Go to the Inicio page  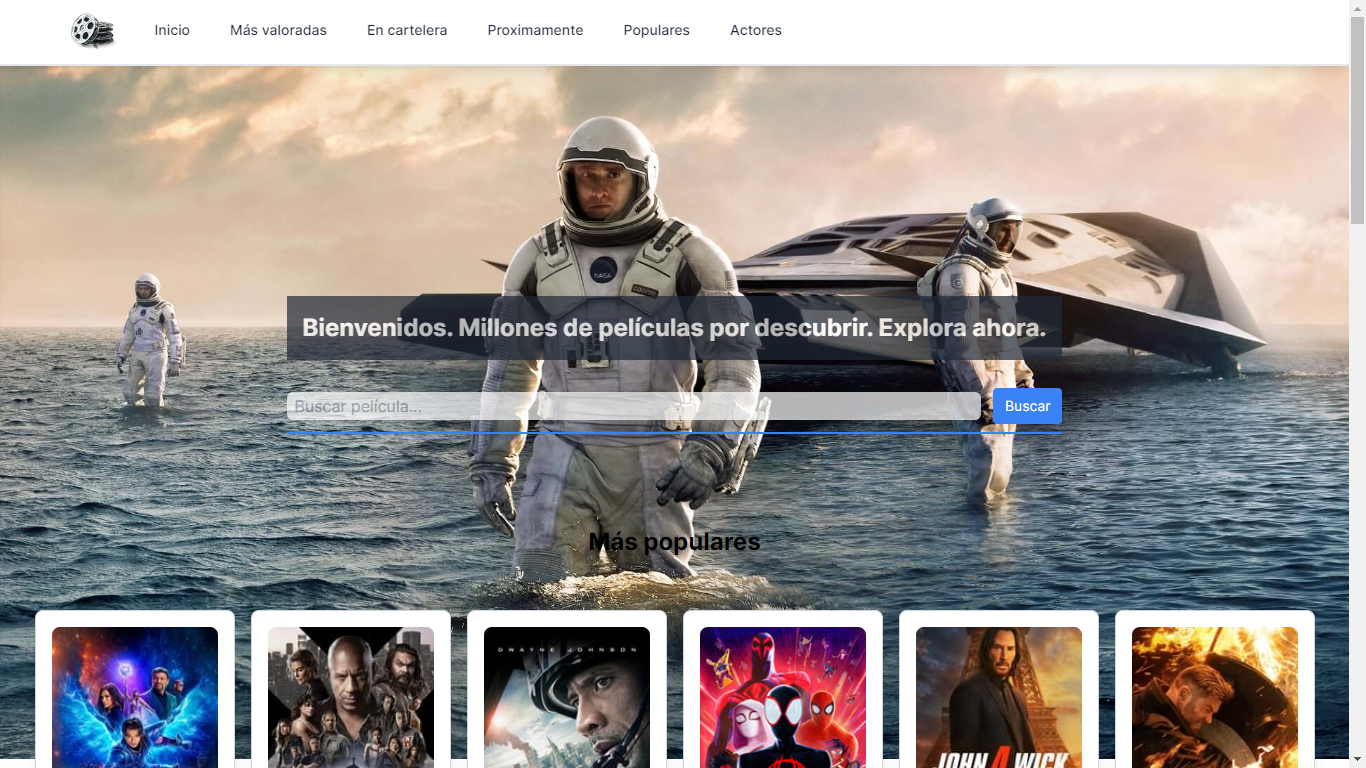point(172,30)
